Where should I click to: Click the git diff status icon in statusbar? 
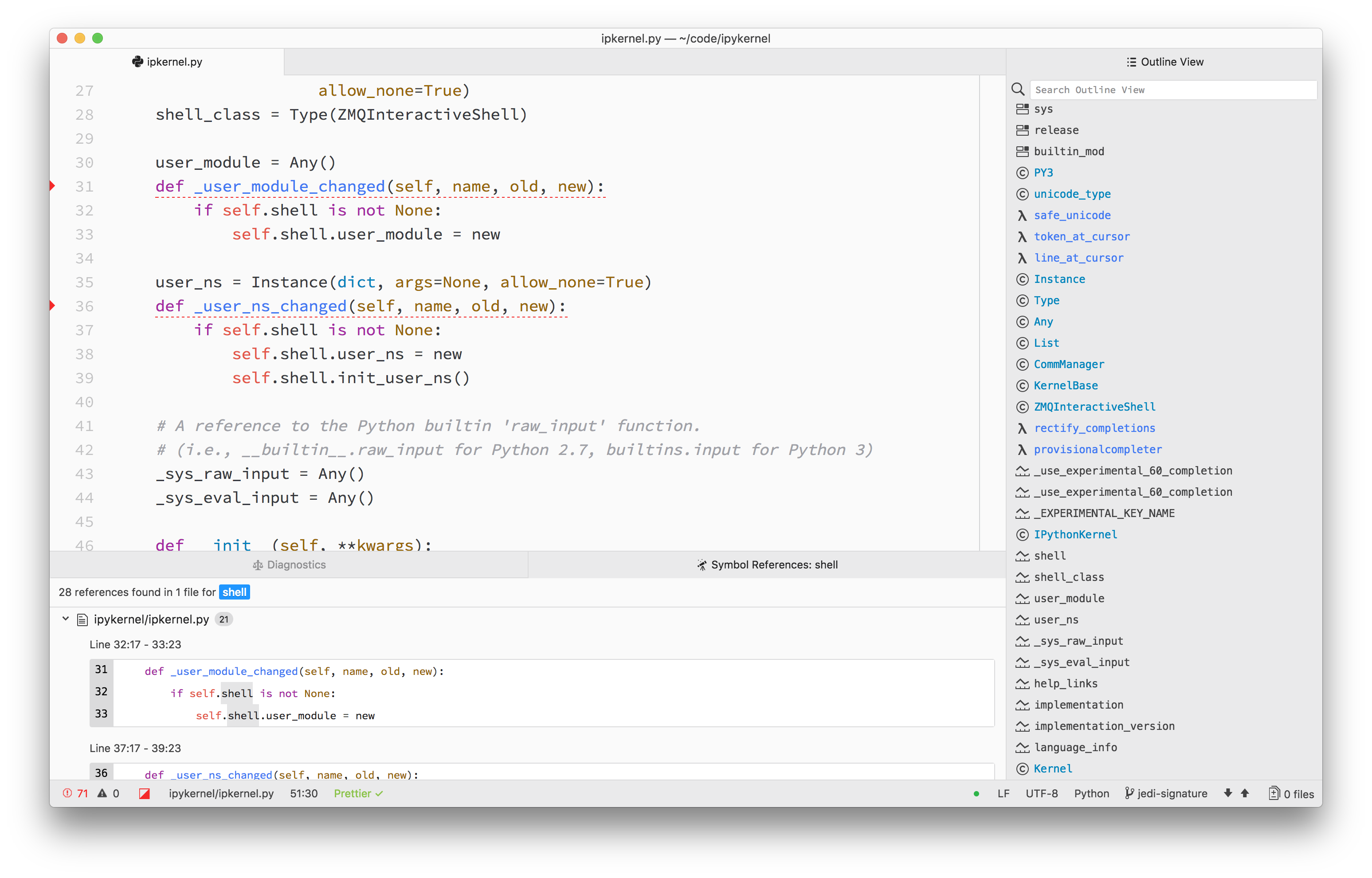(145, 793)
